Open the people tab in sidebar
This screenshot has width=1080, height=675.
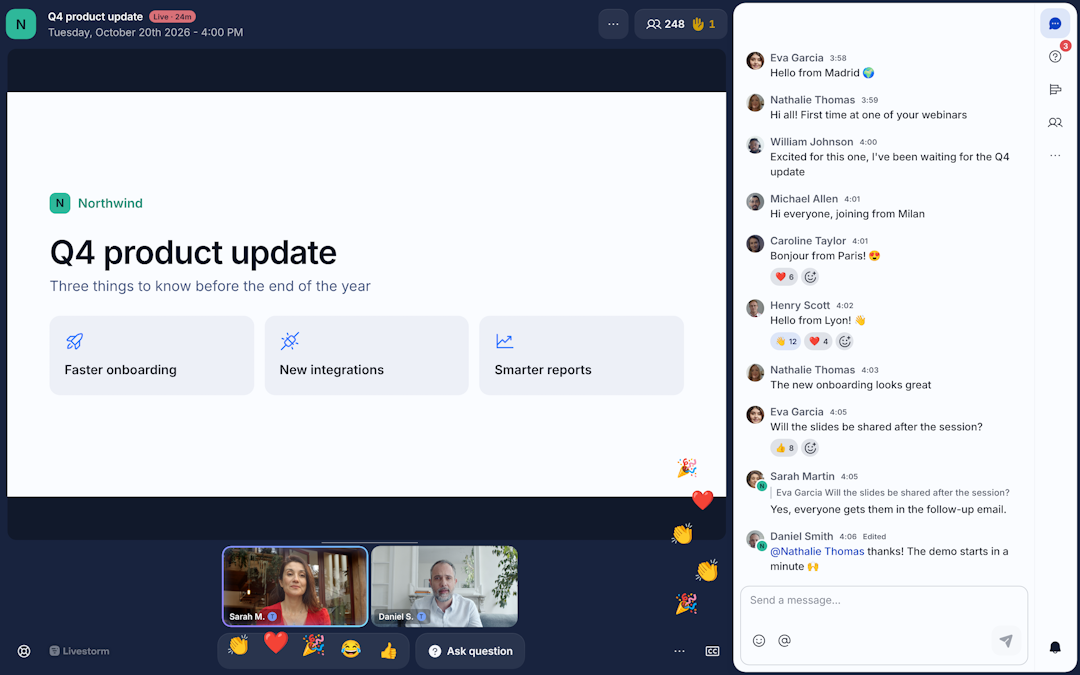point(1055,123)
